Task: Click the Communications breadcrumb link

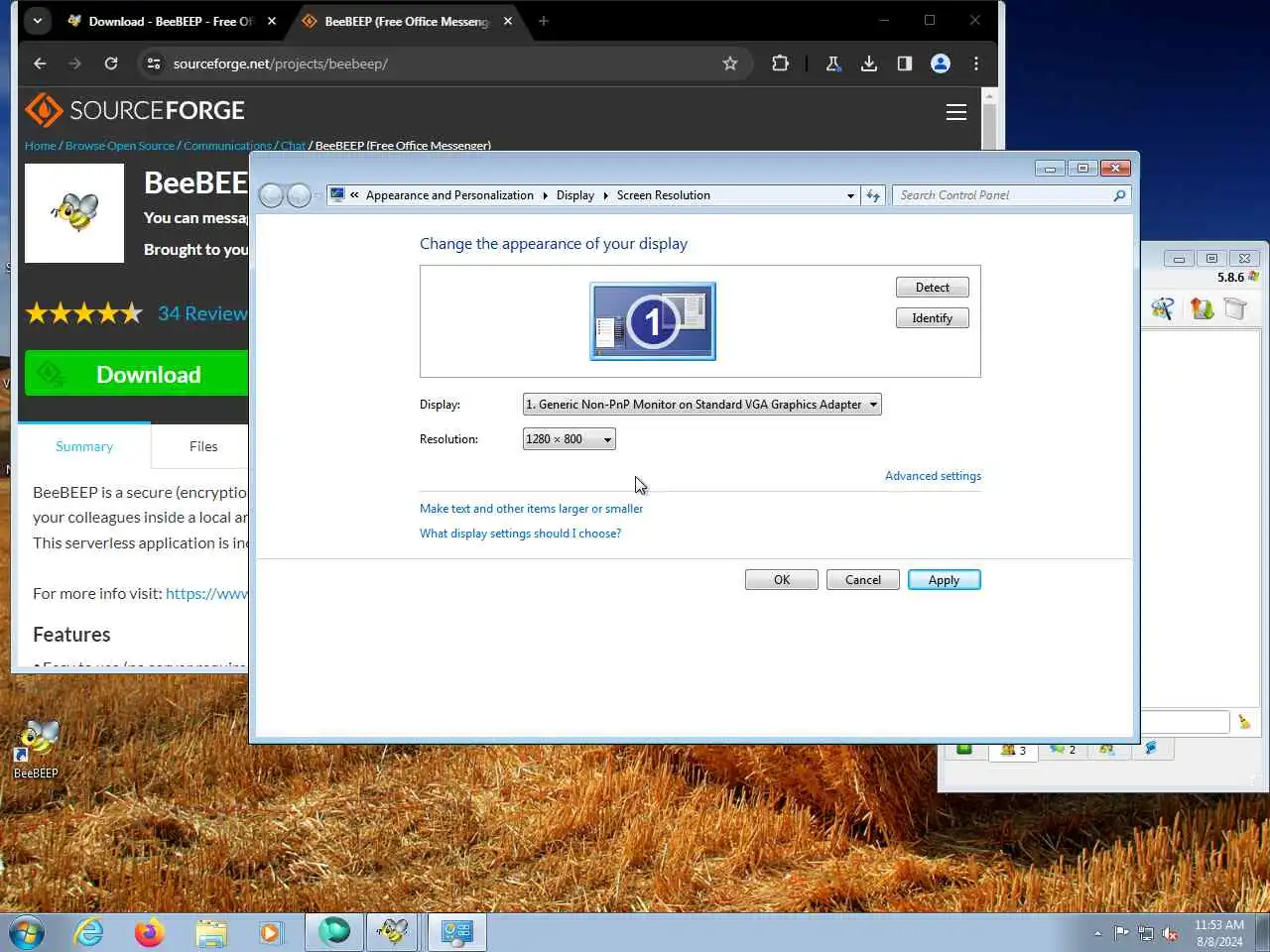Action: [x=227, y=146]
